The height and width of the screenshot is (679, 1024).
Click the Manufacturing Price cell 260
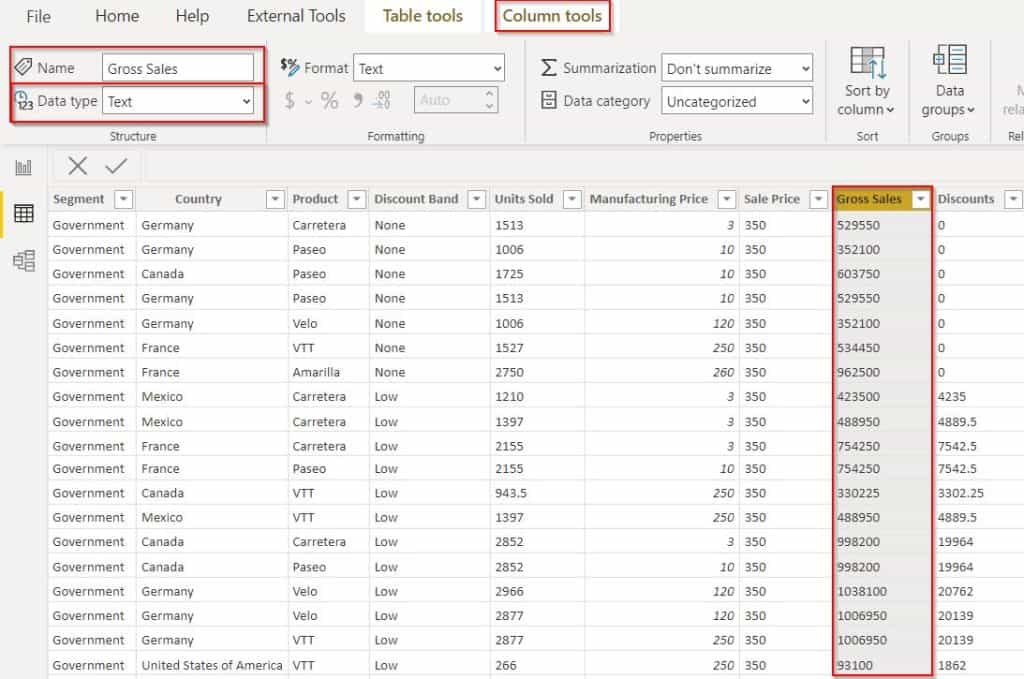(x=723, y=372)
